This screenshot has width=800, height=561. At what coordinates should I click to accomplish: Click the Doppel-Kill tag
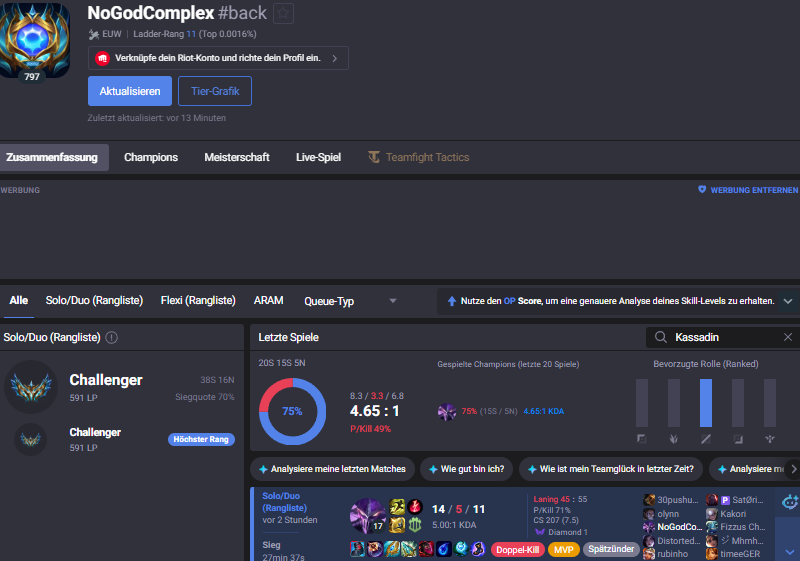pos(517,550)
